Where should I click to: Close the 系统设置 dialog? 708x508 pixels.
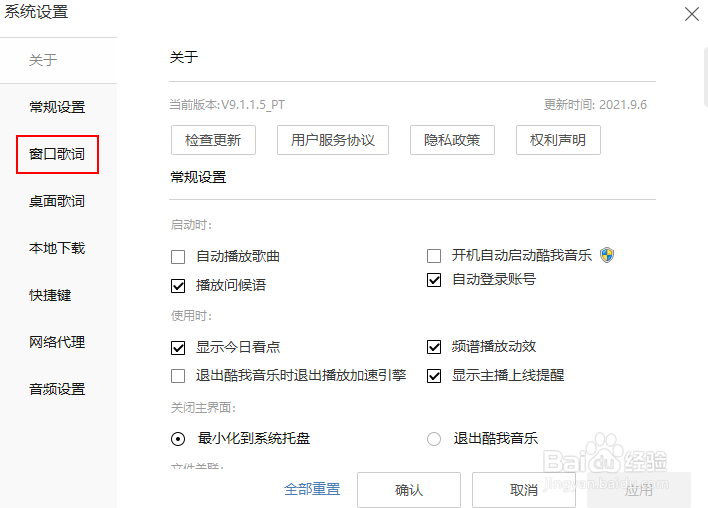(x=691, y=14)
